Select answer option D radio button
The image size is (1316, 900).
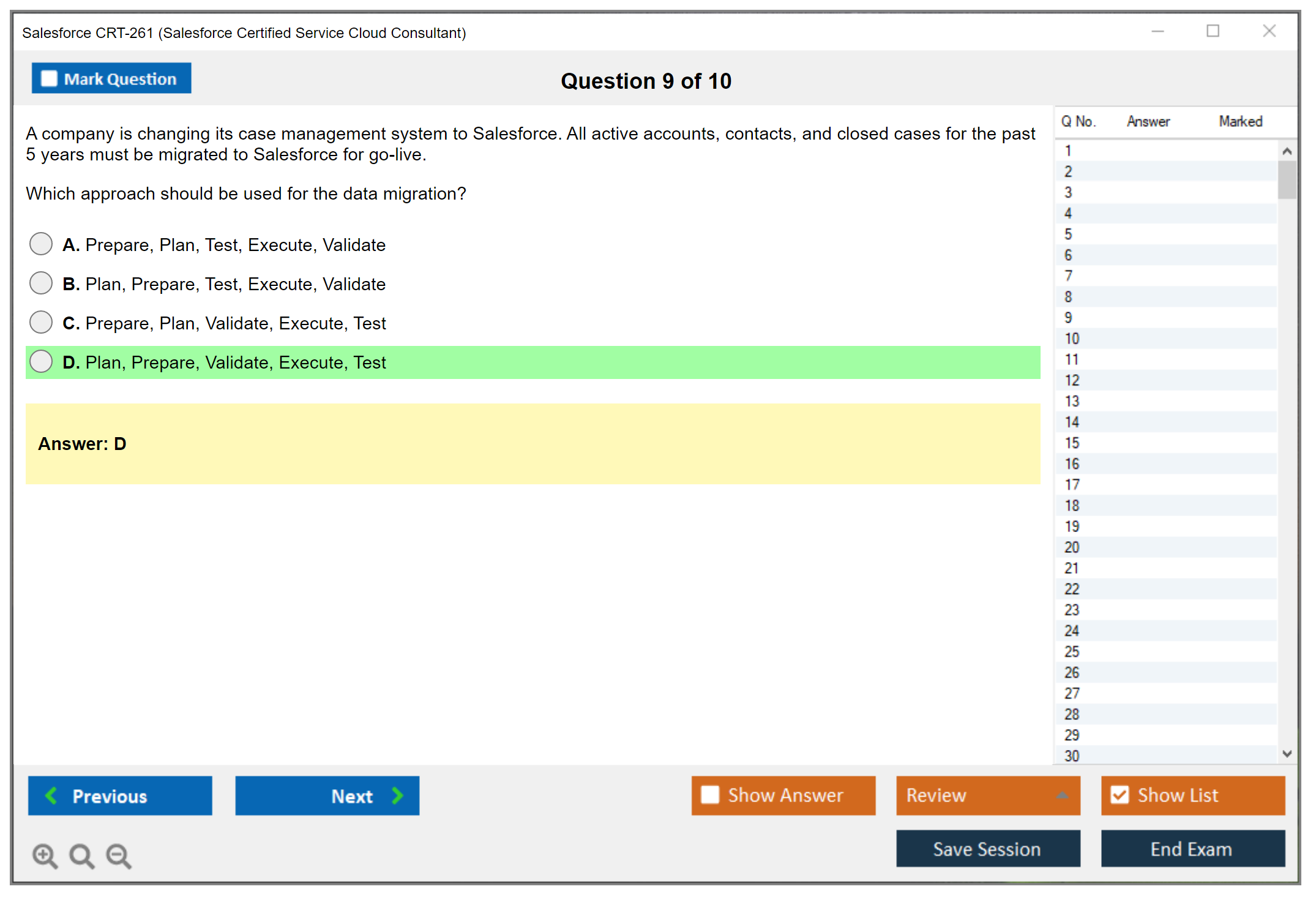41,361
